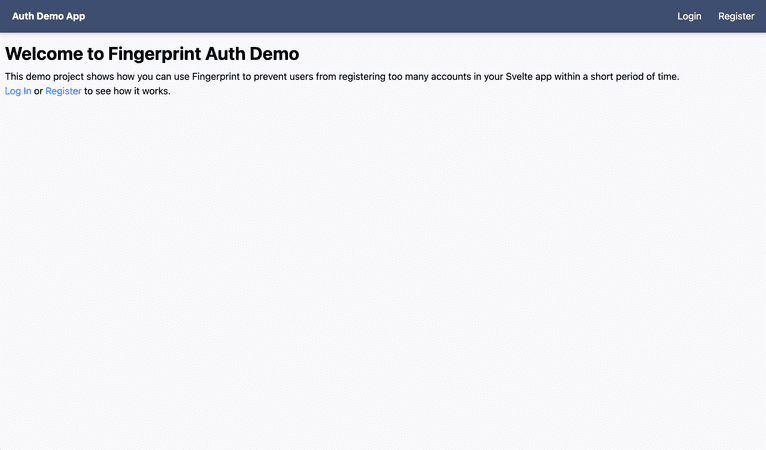Click the word Fingerprint in the main heading
The image size is (766, 450).
click(151, 54)
